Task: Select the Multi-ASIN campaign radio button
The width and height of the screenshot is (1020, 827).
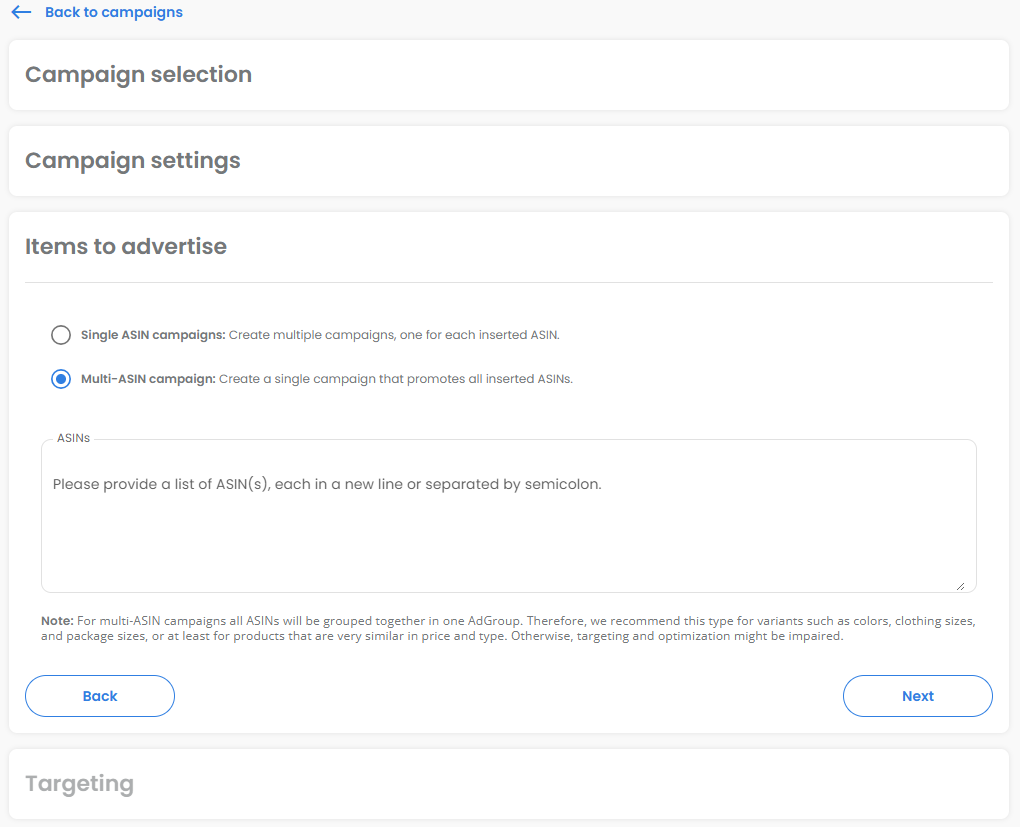Action: click(61, 379)
